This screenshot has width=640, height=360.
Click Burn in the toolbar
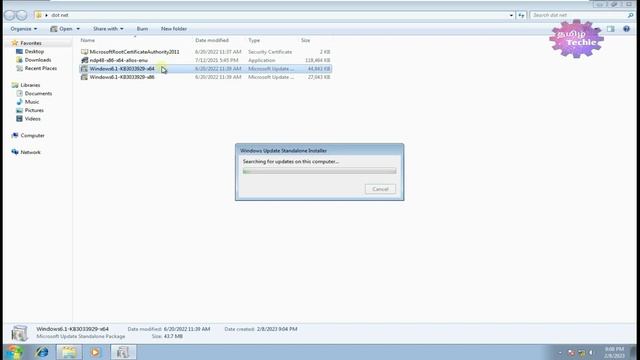142,29
